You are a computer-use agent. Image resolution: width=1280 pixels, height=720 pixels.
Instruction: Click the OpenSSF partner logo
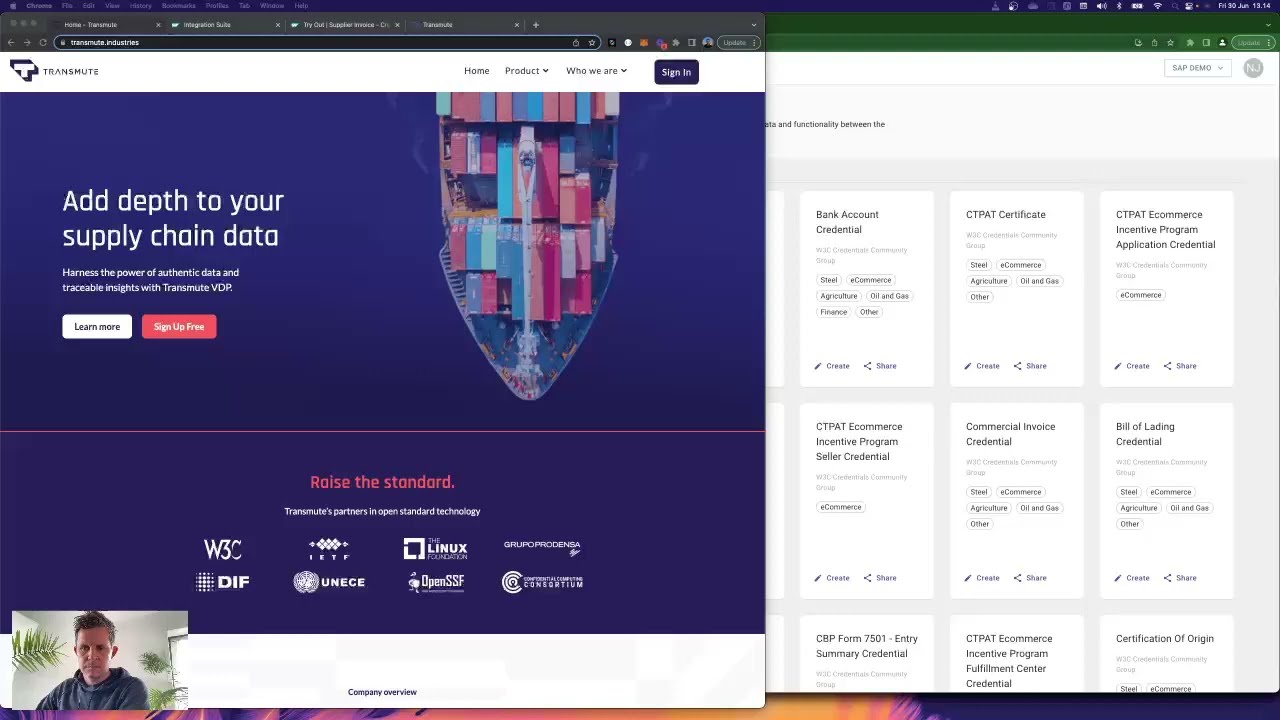(x=436, y=582)
